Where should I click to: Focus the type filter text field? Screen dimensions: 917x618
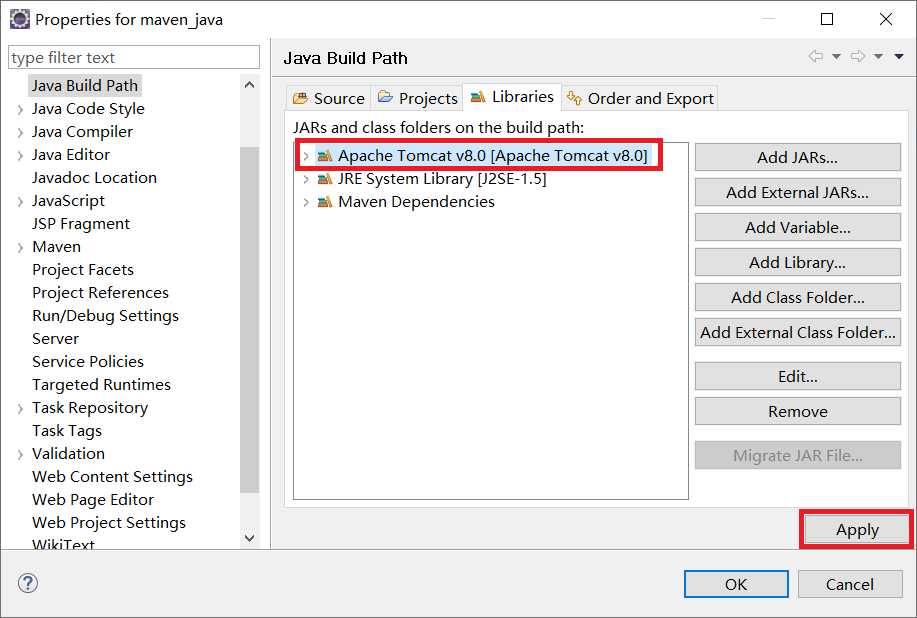134,57
